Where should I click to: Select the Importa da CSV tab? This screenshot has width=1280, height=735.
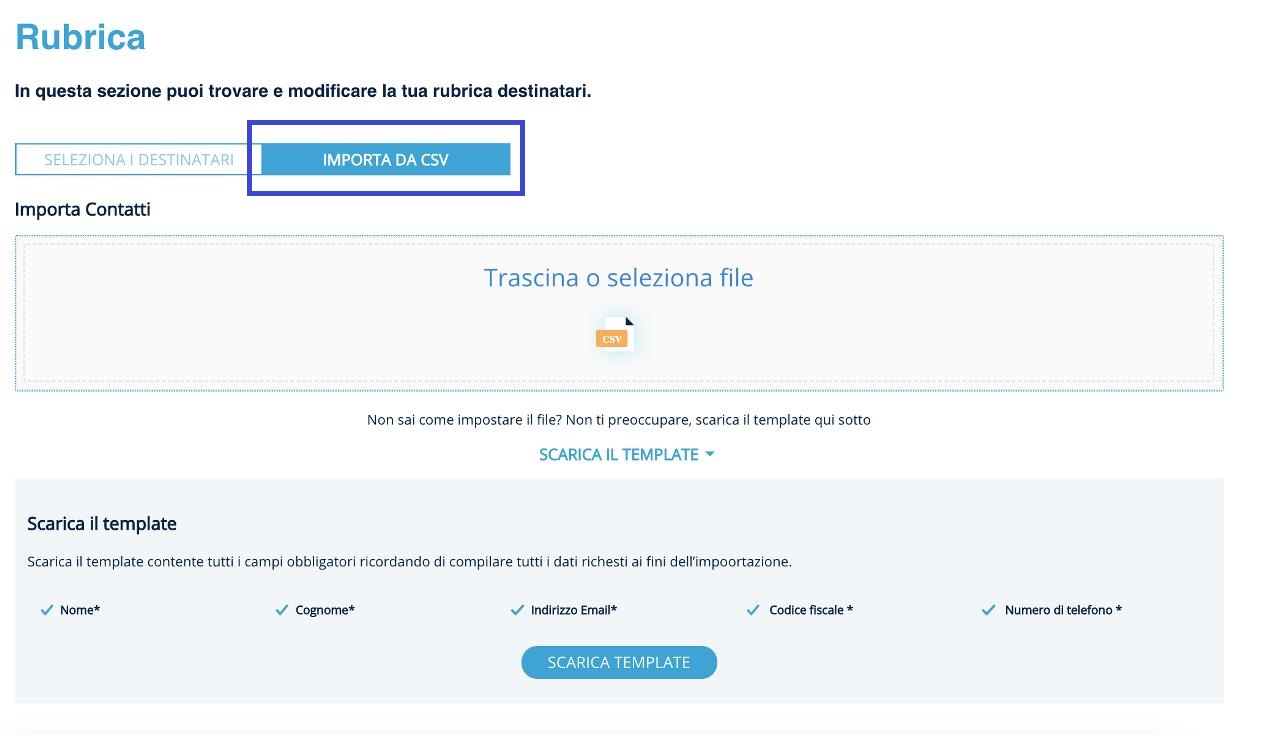tap(385, 159)
